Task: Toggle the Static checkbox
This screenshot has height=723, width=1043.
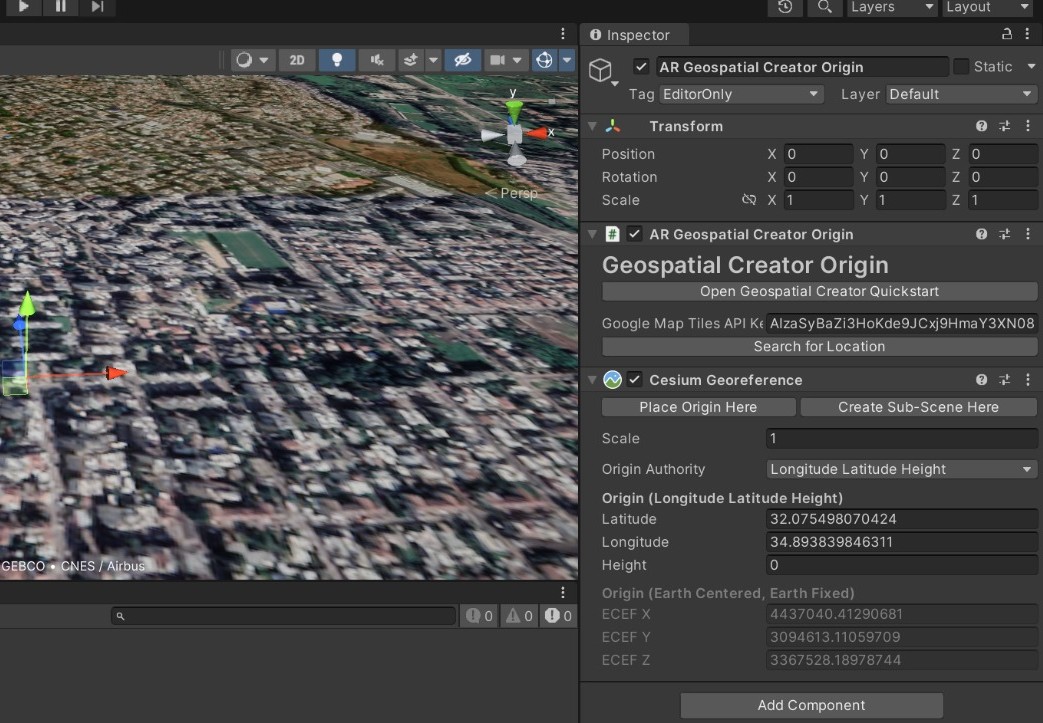Action: click(x=961, y=67)
